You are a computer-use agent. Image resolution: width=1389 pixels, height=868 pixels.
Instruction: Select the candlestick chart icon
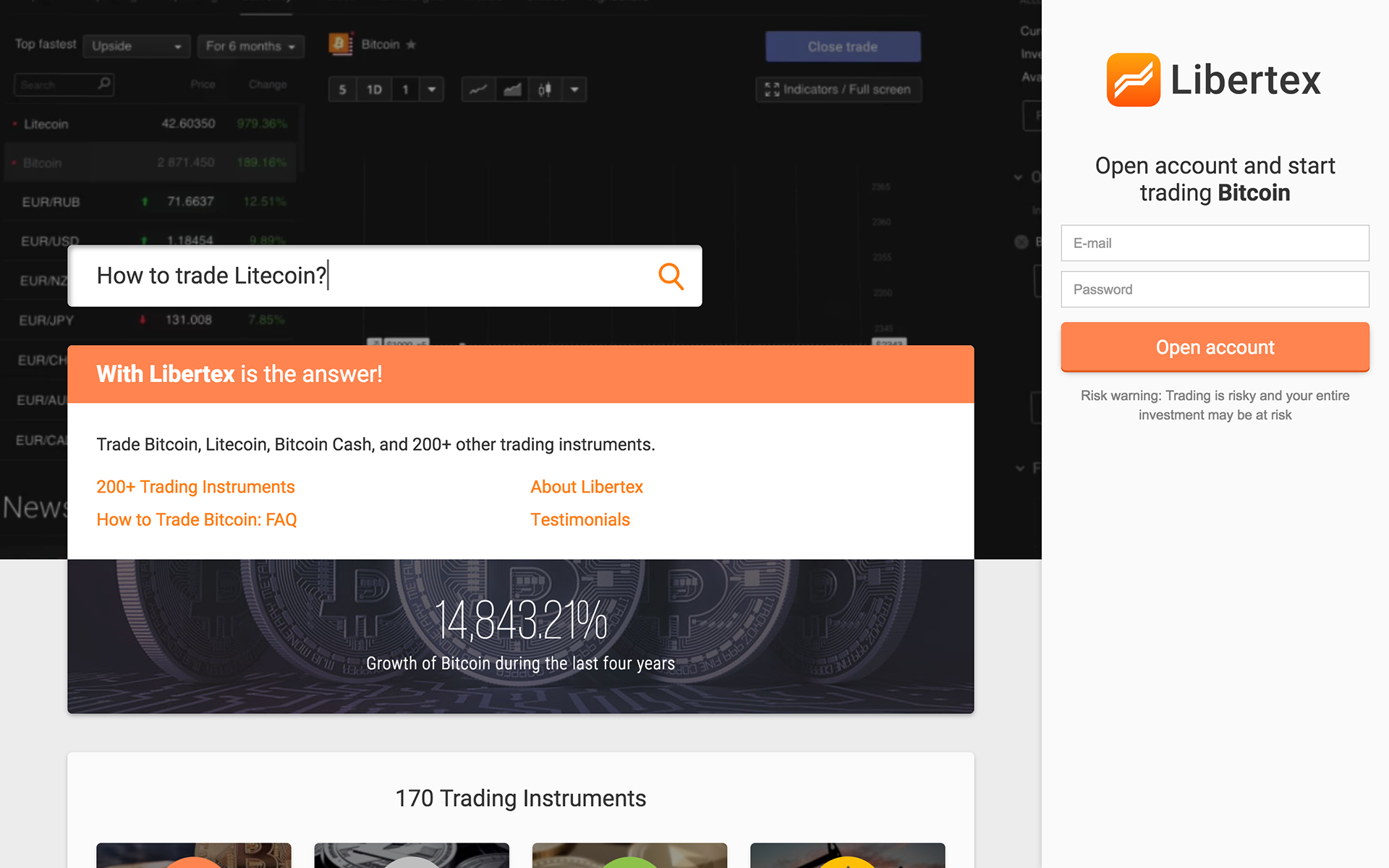tap(545, 90)
